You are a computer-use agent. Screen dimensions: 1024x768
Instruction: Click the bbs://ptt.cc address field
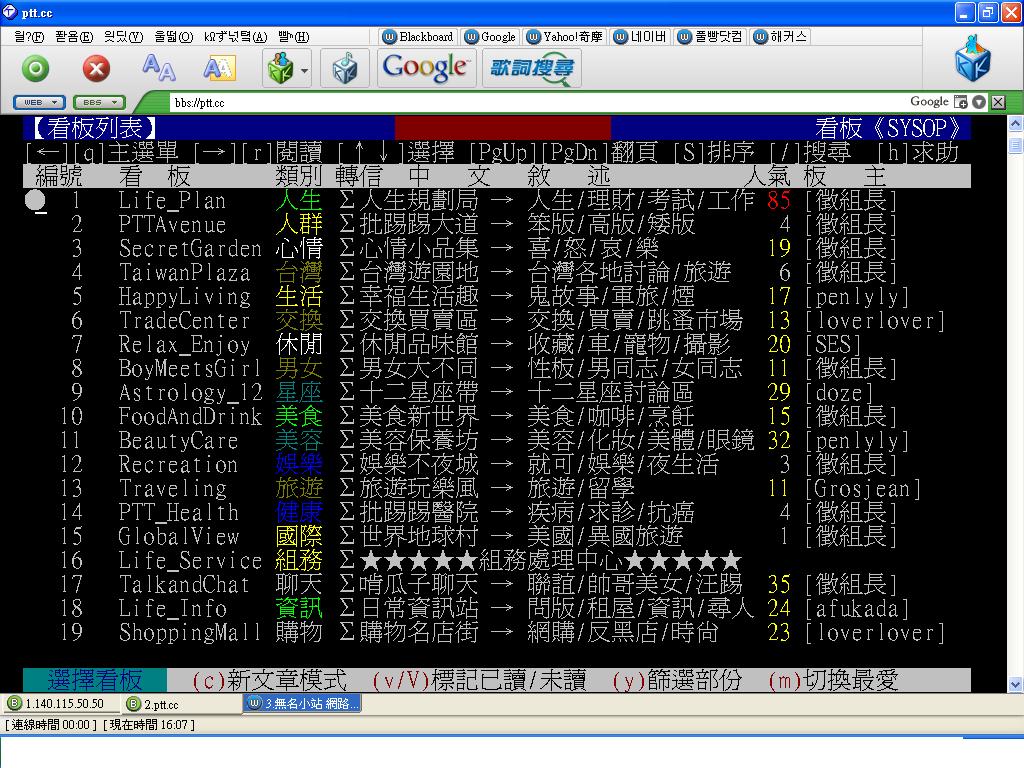coord(500,102)
